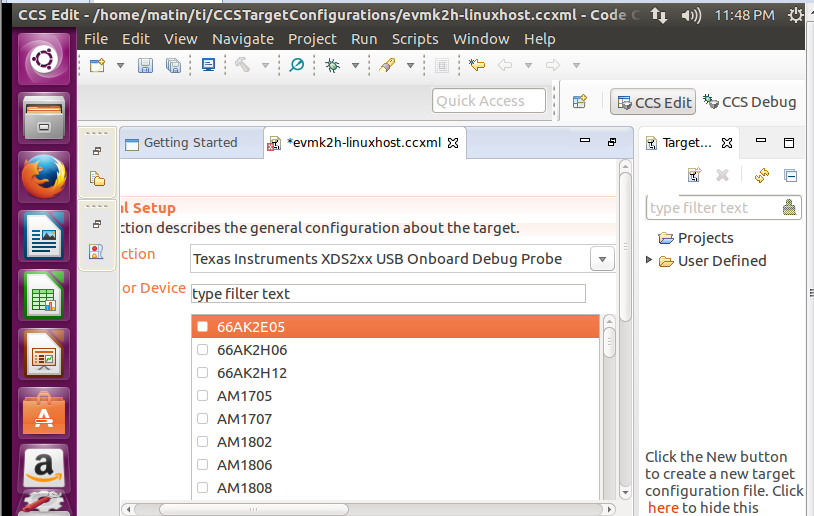Viewport: 814px width, 516px height.
Task: Click the Back navigation arrow
Action: (x=505, y=65)
